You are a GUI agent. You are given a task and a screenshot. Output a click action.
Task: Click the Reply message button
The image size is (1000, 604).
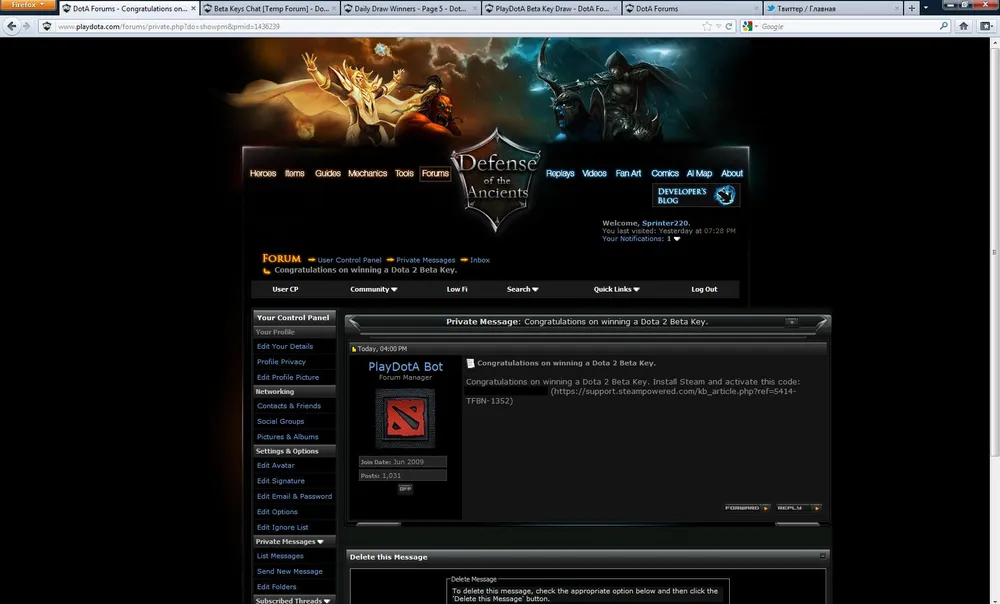click(798, 508)
